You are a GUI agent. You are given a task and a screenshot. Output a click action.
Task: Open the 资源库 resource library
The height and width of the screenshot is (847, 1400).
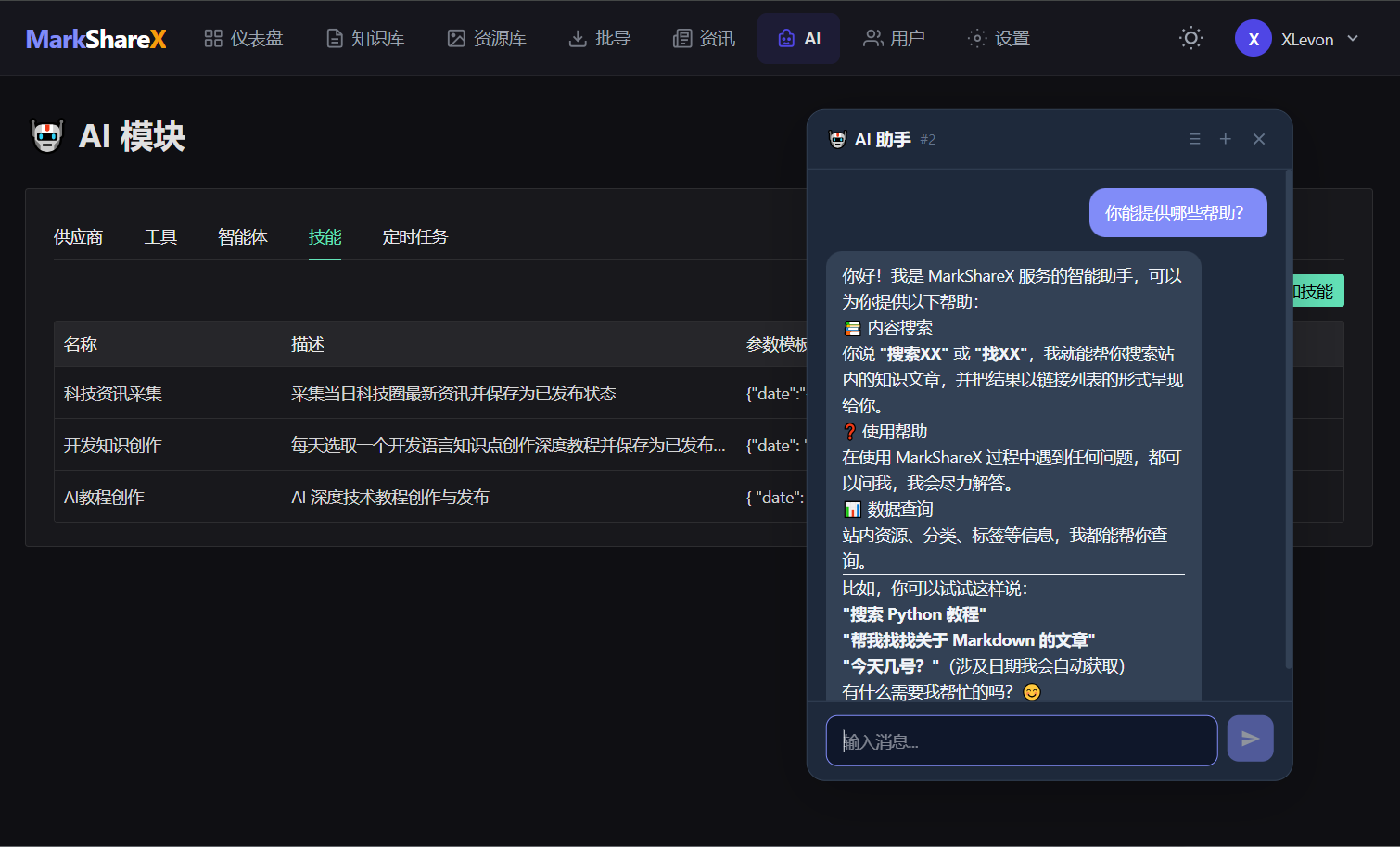coord(487,38)
